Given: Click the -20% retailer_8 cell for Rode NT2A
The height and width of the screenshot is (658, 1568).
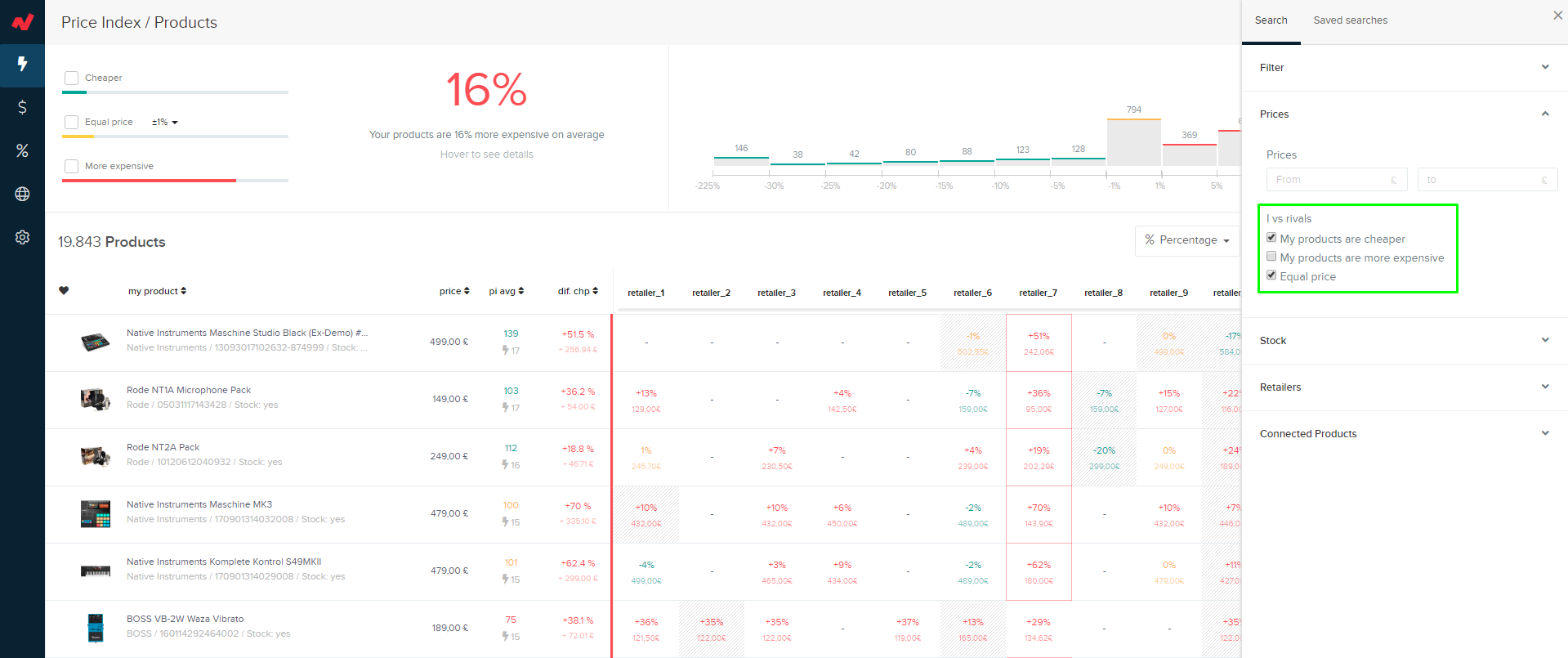Looking at the screenshot, I should [x=1104, y=458].
